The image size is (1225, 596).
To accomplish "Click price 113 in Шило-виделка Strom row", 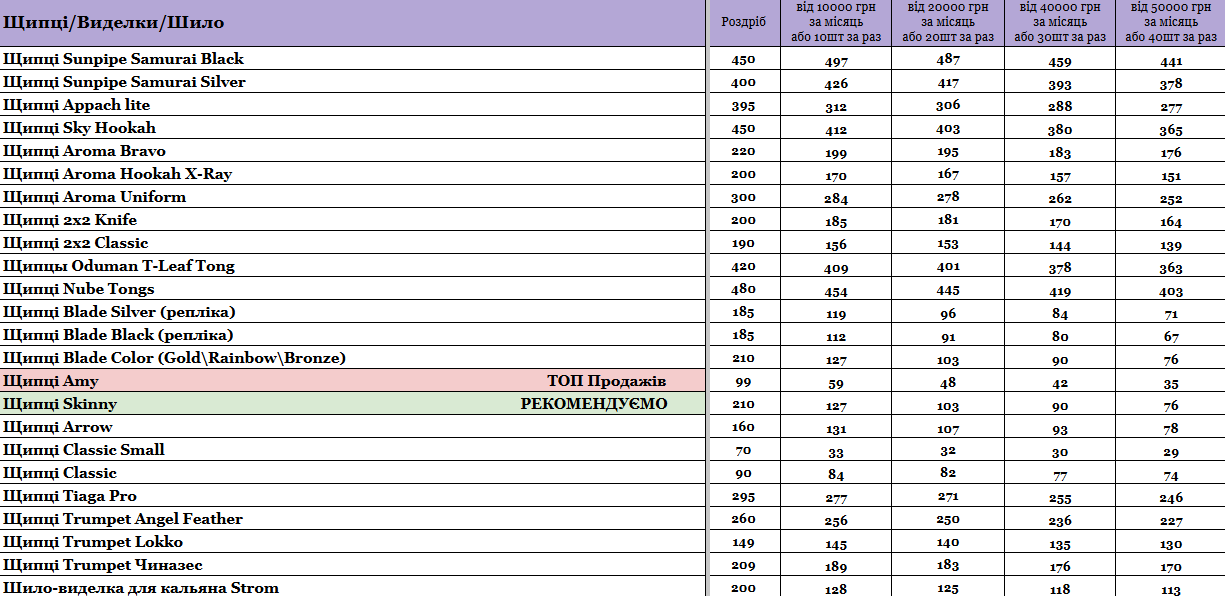I will pos(1171,590).
